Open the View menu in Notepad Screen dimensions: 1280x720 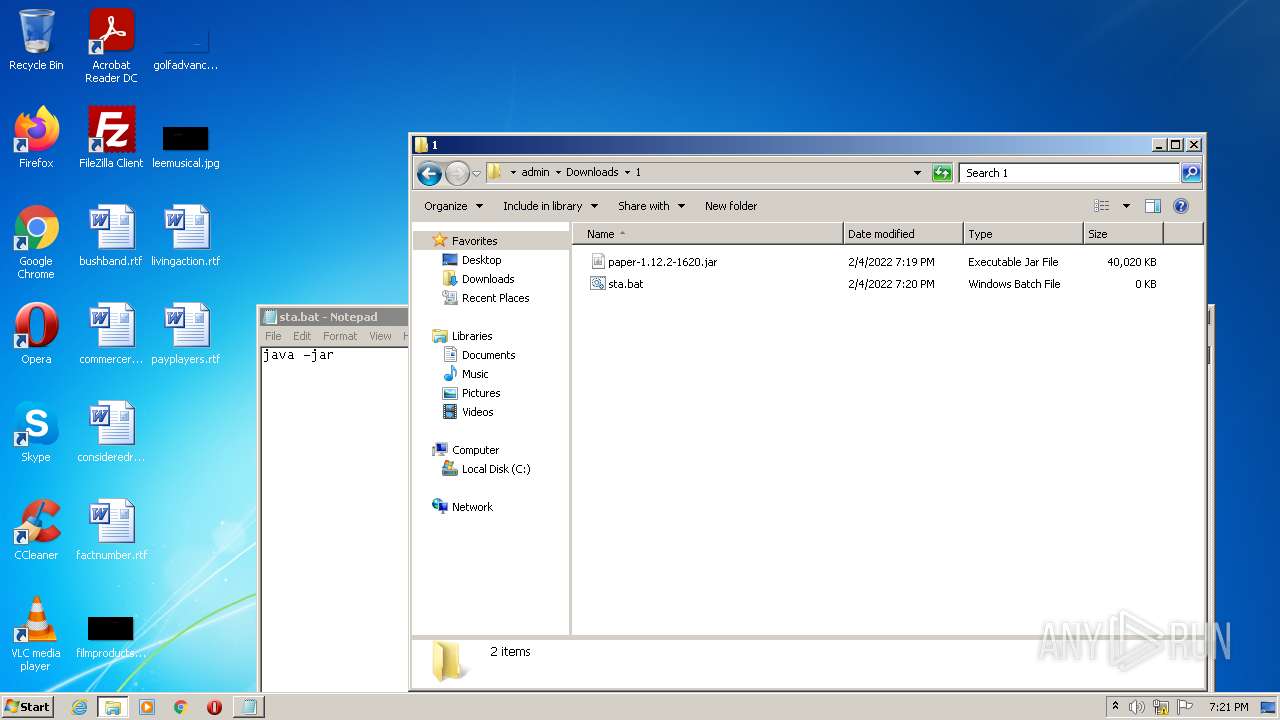380,336
